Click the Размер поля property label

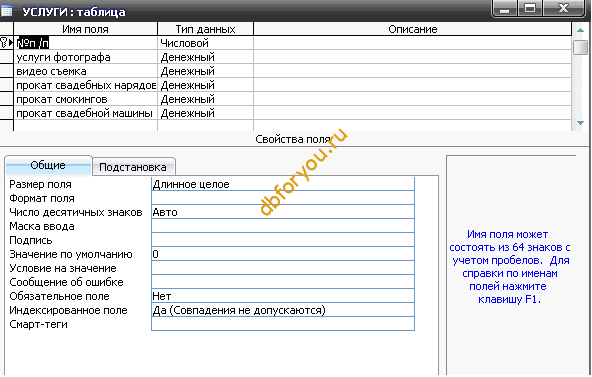pyautogui.click(x=40, y=184)
